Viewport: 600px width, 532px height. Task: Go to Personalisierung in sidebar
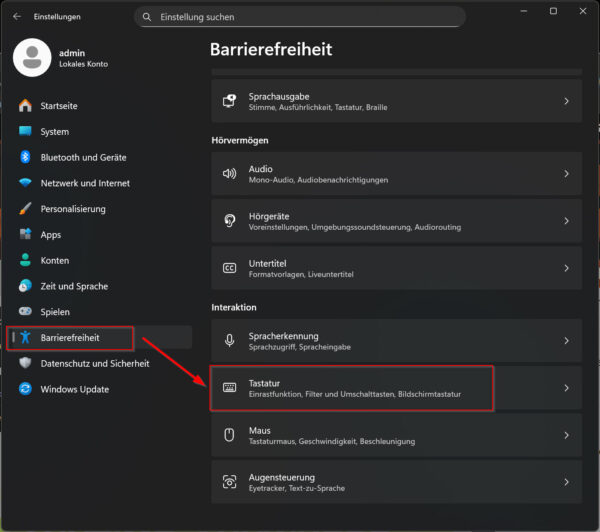tap(73, 209)
